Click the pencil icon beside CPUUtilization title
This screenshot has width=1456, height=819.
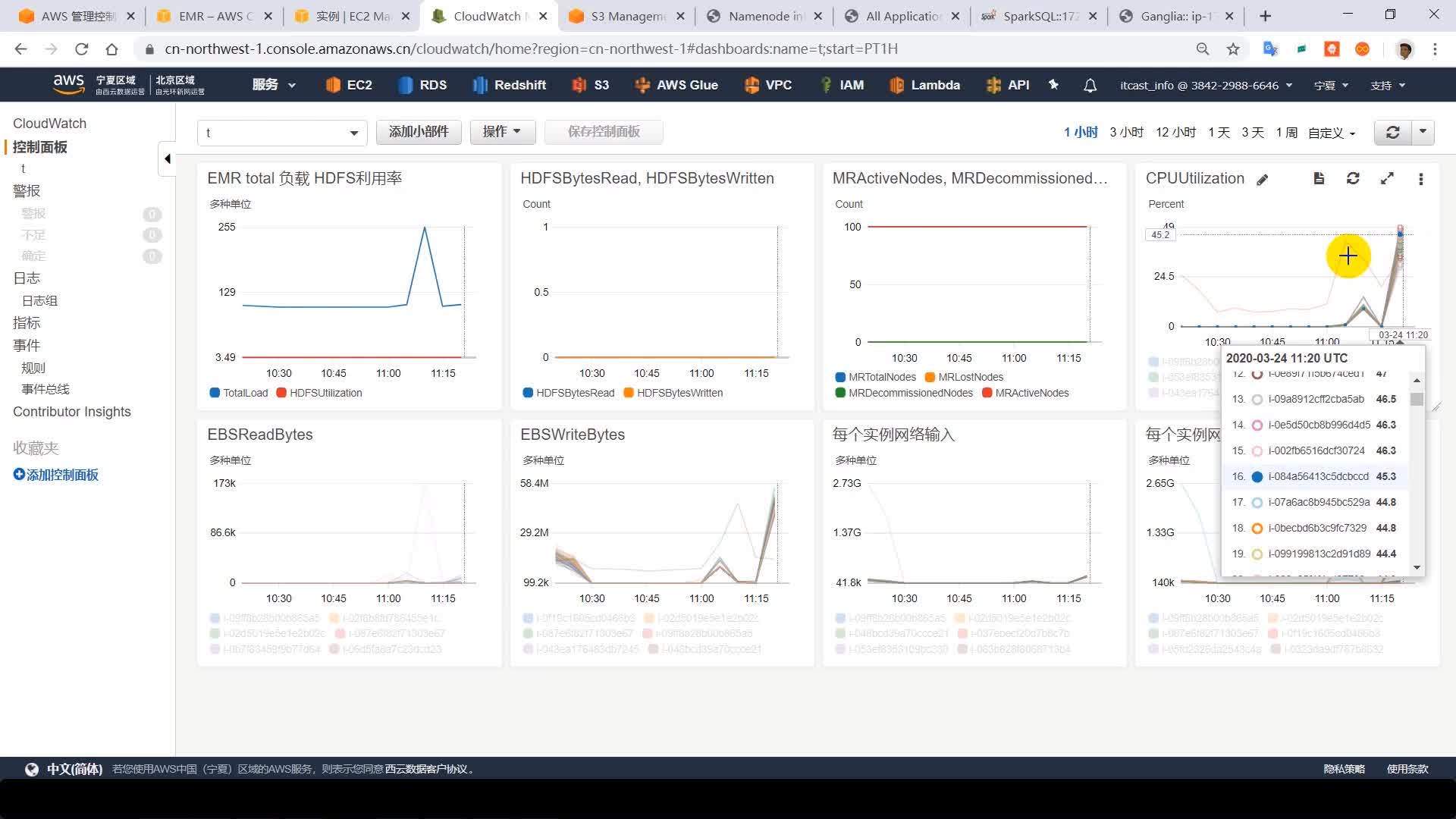(x=1262, y=180)
